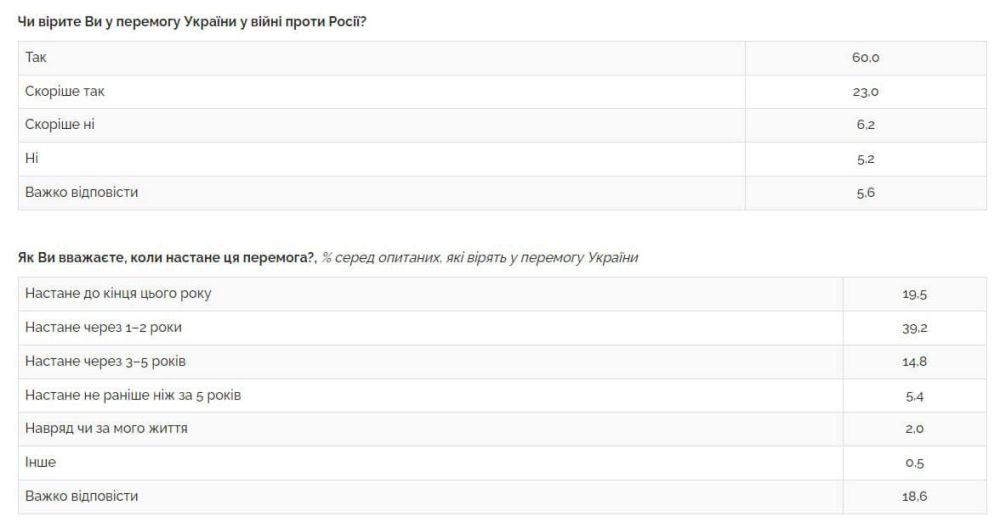Click the 39.2 value cell
The image size is (1000, 522).
(914, 328)
